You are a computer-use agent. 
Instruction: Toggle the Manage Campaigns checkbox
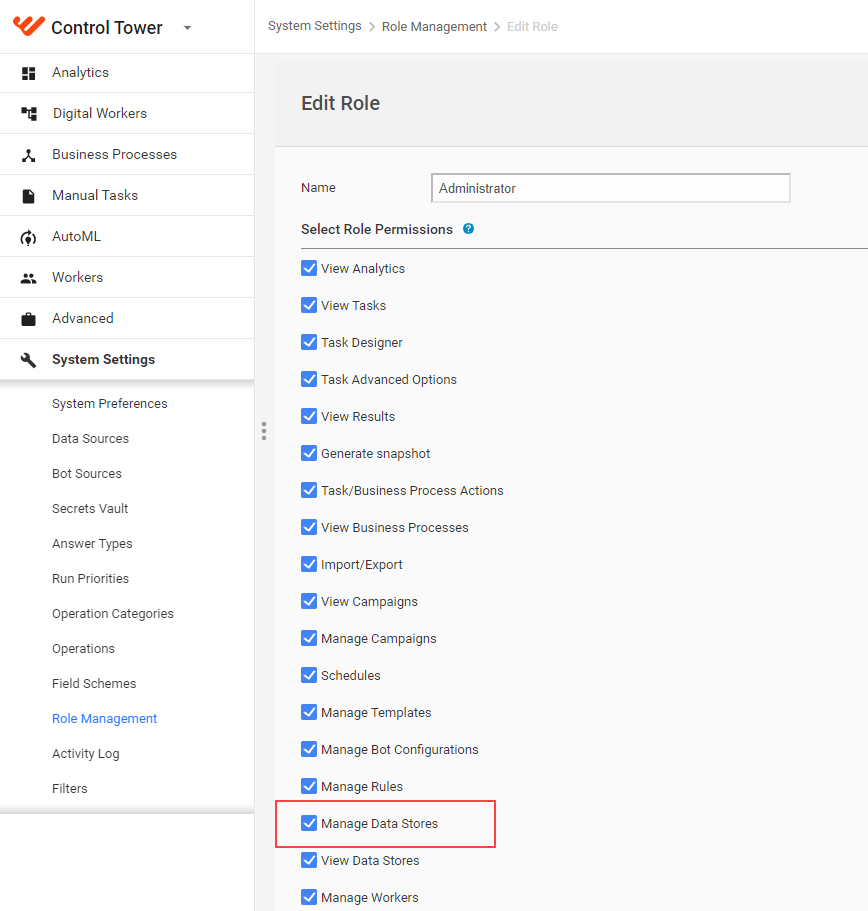click(x=309, y=638)
